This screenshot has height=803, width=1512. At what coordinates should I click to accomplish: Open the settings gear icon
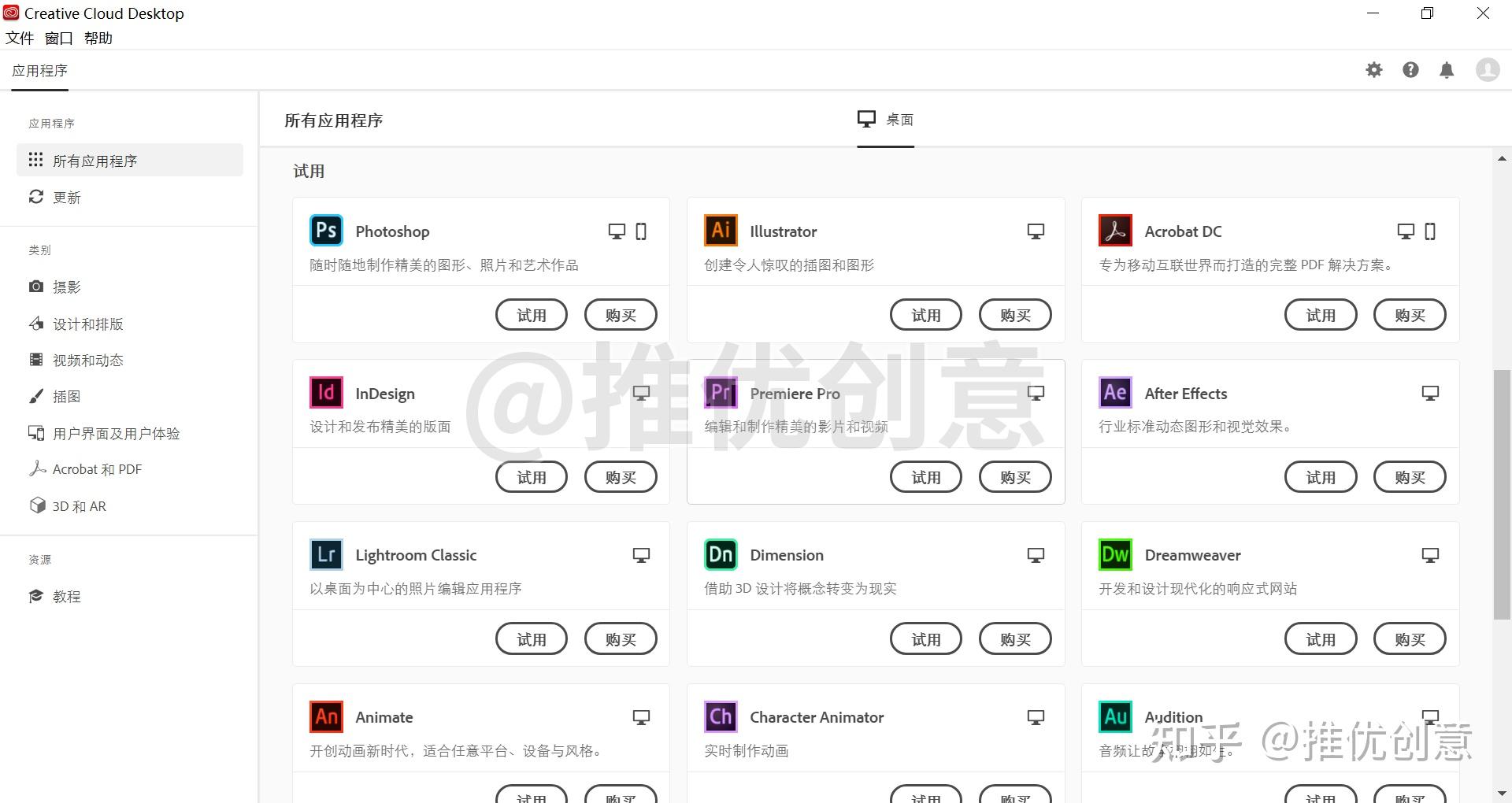(x=1373, y=69)
